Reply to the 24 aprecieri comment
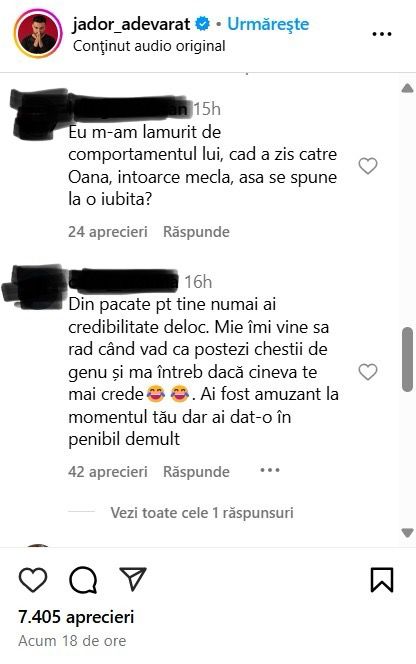 click(x=196, y=232)
